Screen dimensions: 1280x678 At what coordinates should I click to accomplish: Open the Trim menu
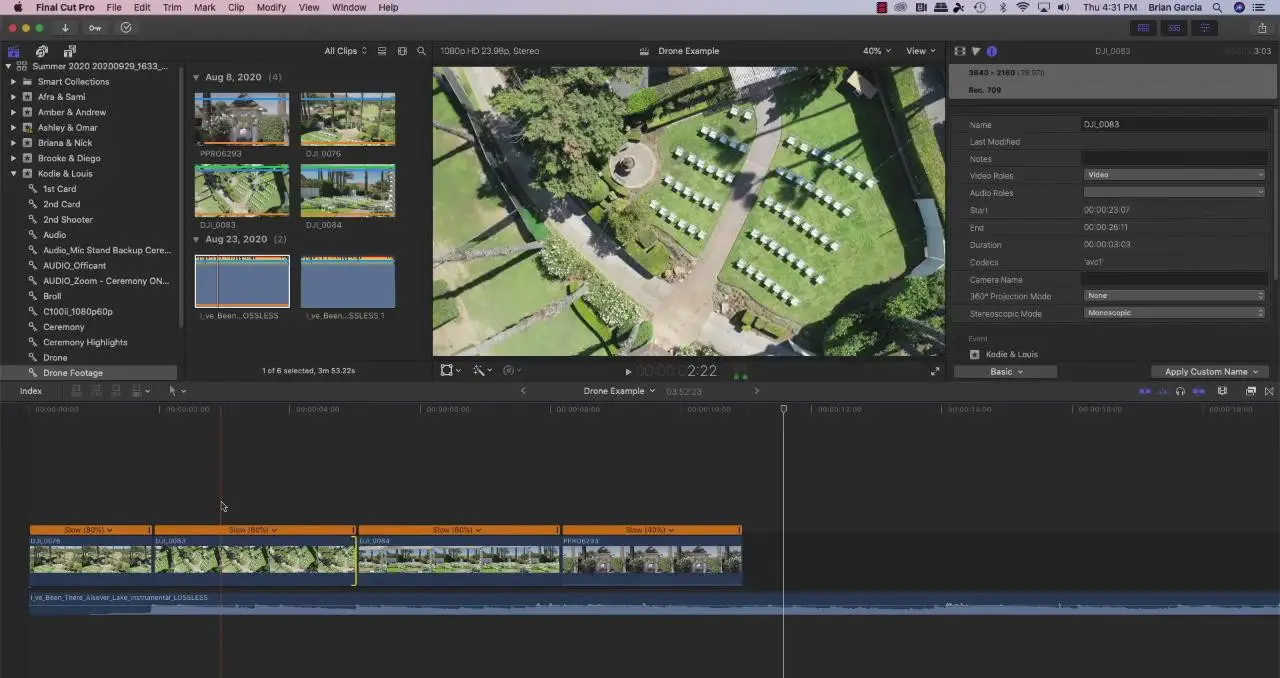[172, 7]
